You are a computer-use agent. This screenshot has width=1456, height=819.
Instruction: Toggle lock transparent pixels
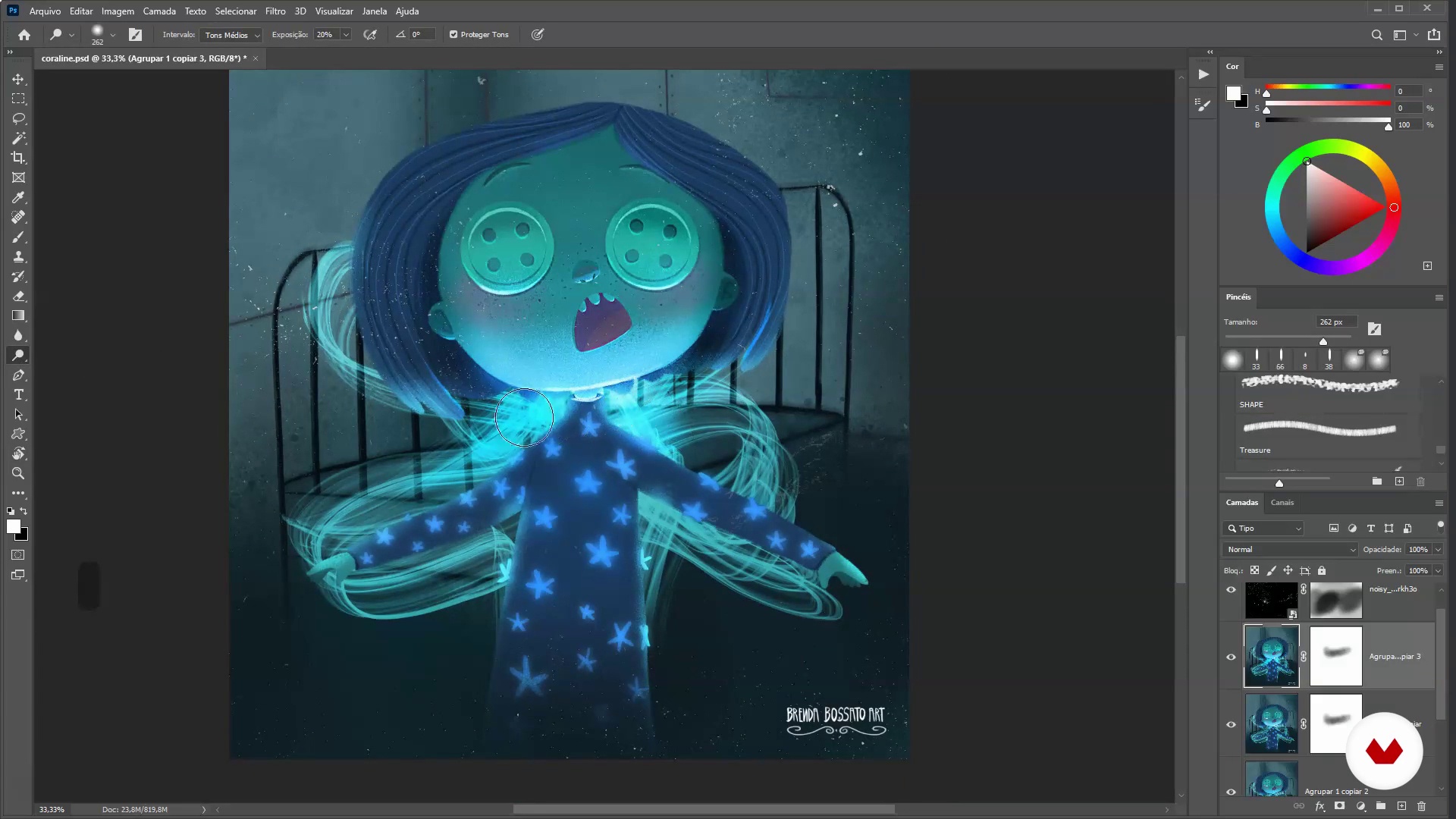click(1254, 570)
